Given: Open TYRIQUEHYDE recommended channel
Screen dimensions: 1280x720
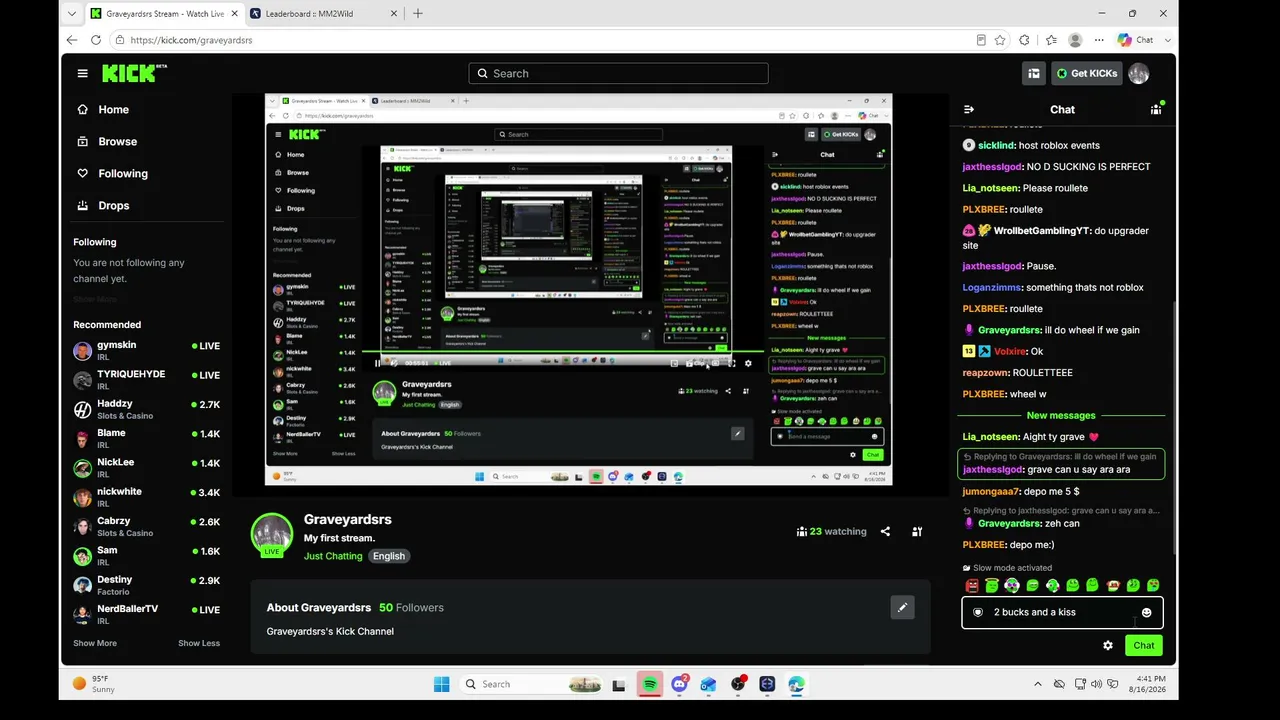Looking at the screenshot, I should coord(146,380).
